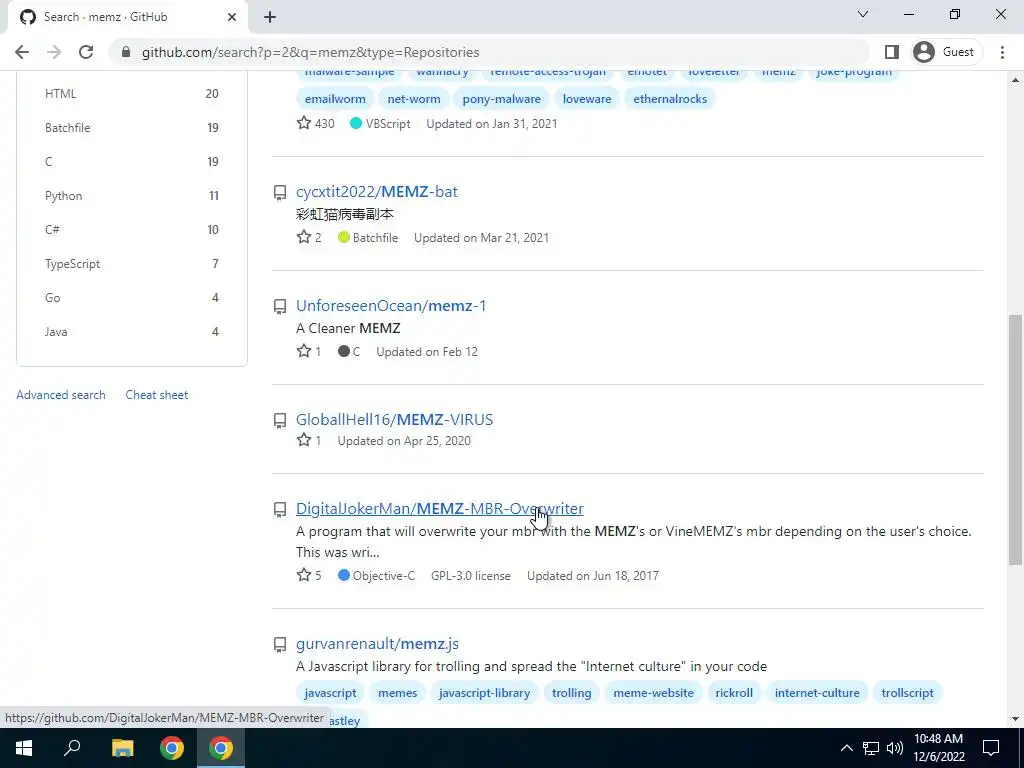Select the net-worm topic tag

tap(413, 99)
